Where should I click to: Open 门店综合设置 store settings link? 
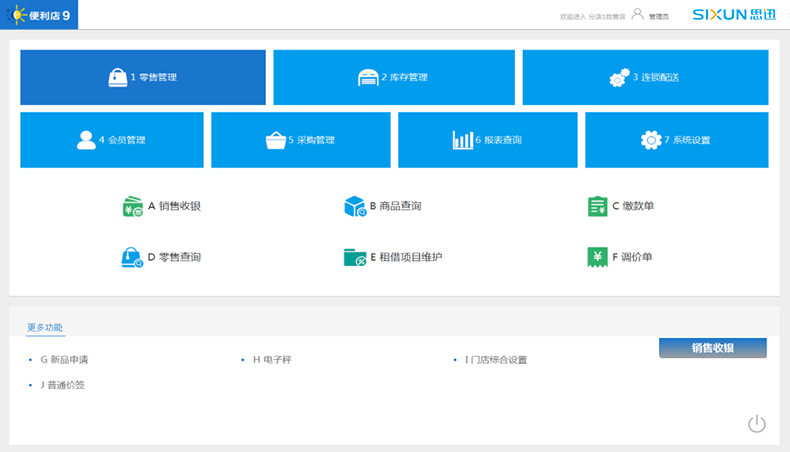click(x=495, y=359)
